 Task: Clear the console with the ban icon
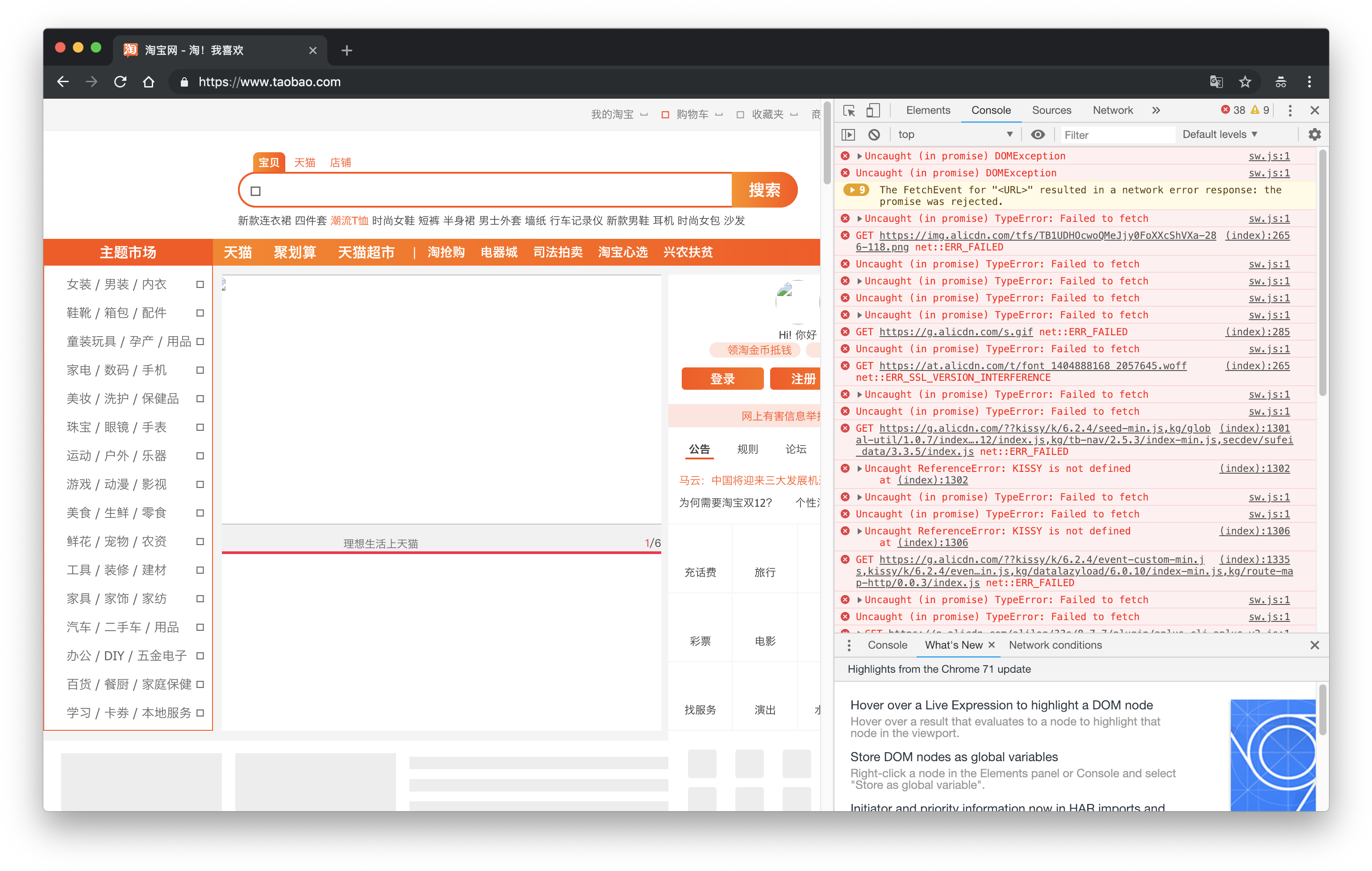pos(874,135)
